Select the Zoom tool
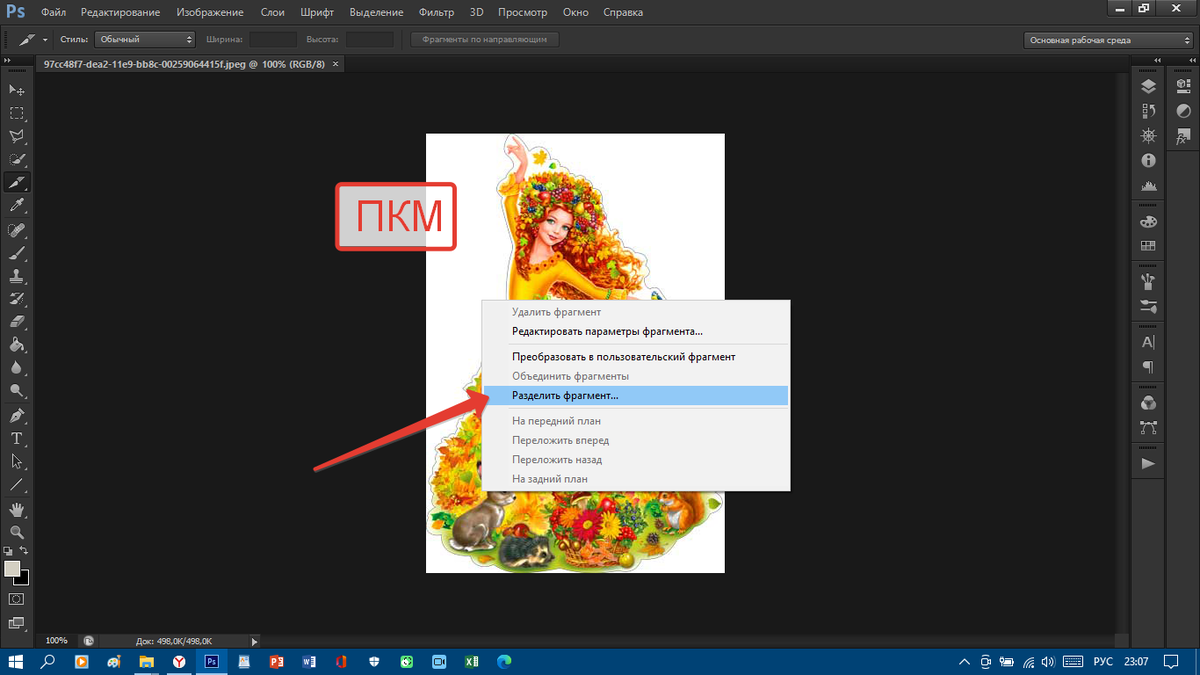The width and height of the screenshot is (1200, 675). pos(17,532)
